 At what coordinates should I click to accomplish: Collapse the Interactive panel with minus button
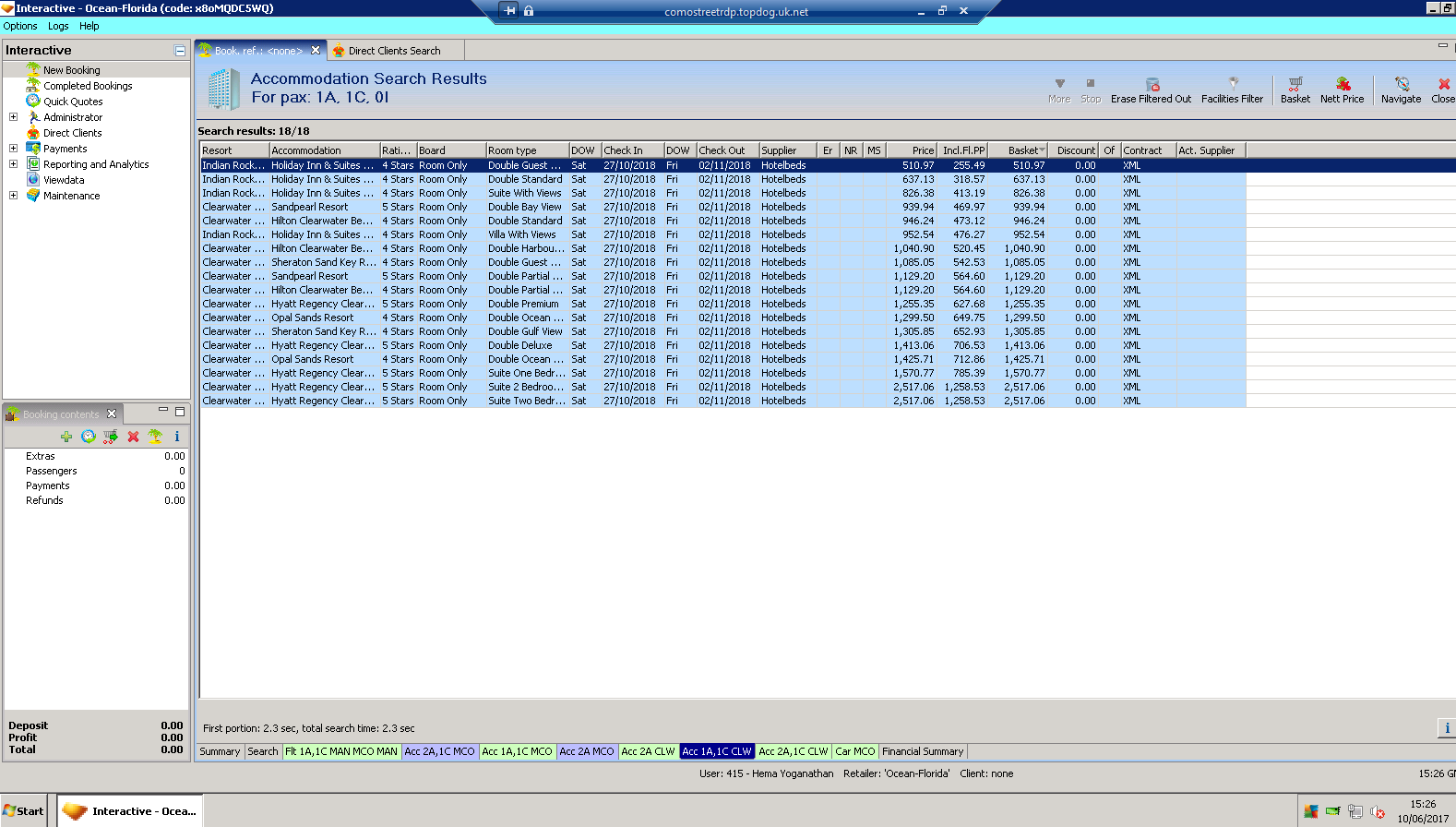(180, 51)
